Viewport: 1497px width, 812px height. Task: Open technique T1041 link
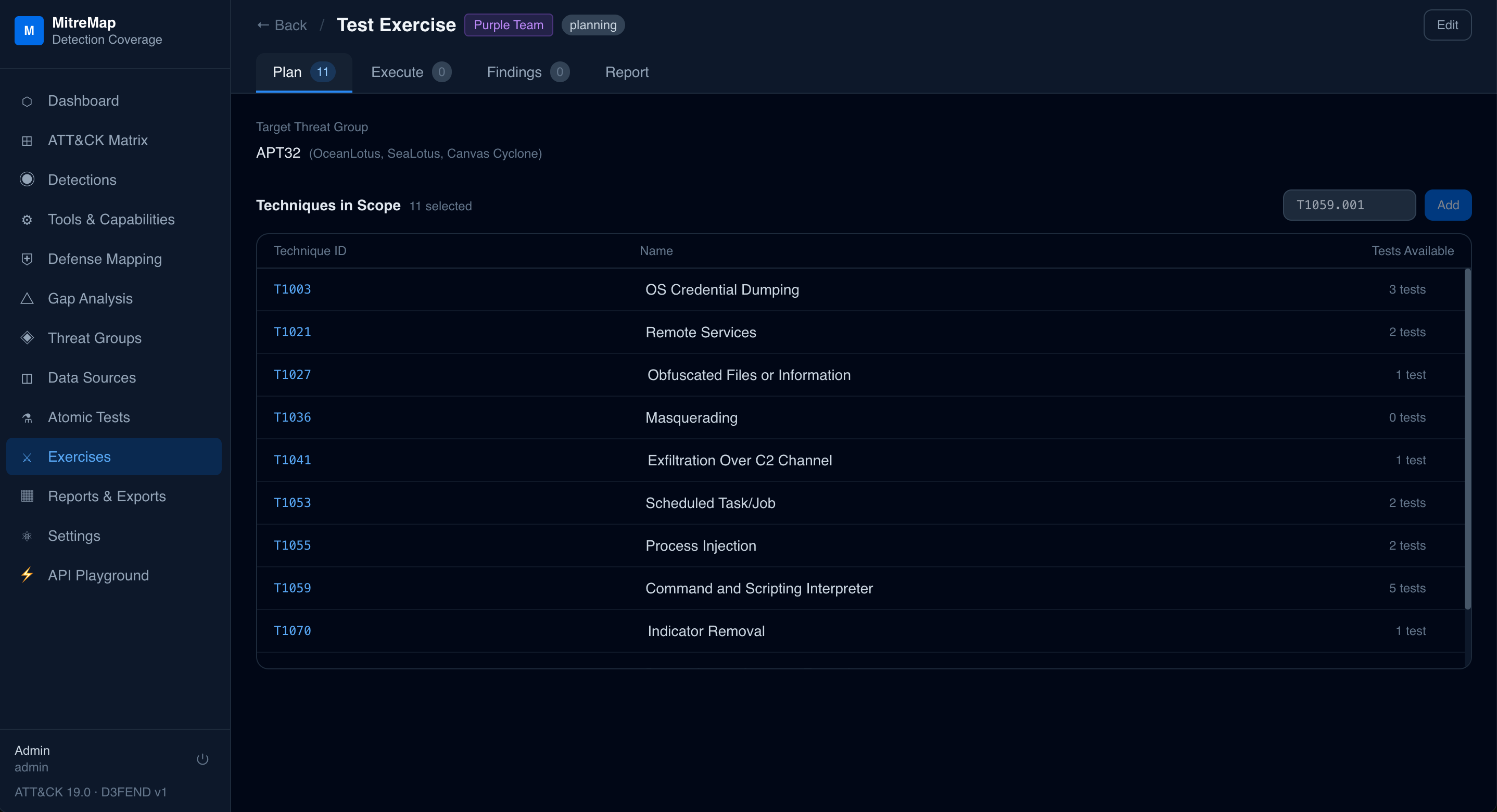[293, 460]
